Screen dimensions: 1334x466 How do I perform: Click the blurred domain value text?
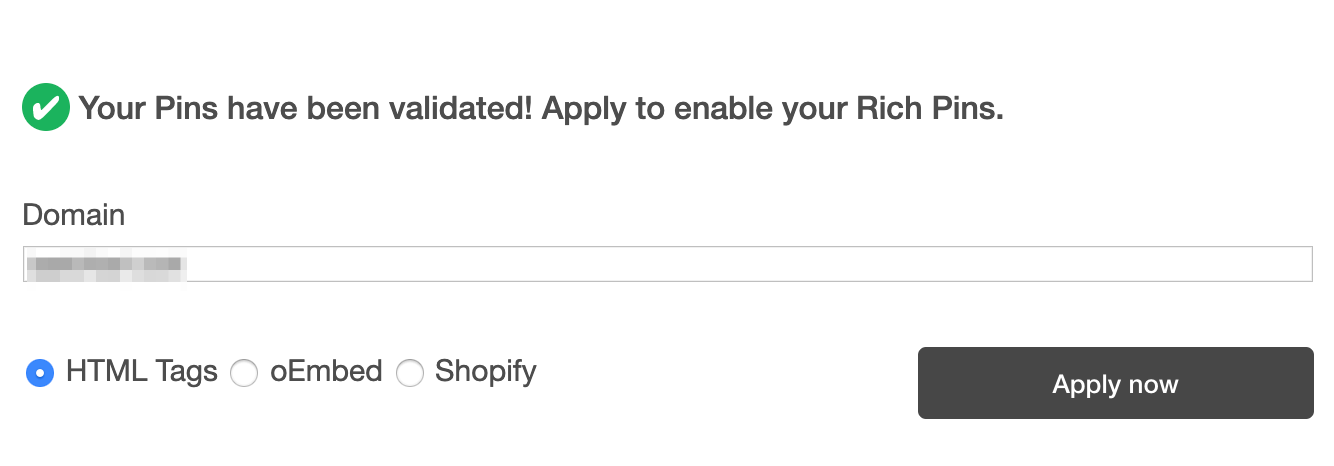(x=105, y=265)
